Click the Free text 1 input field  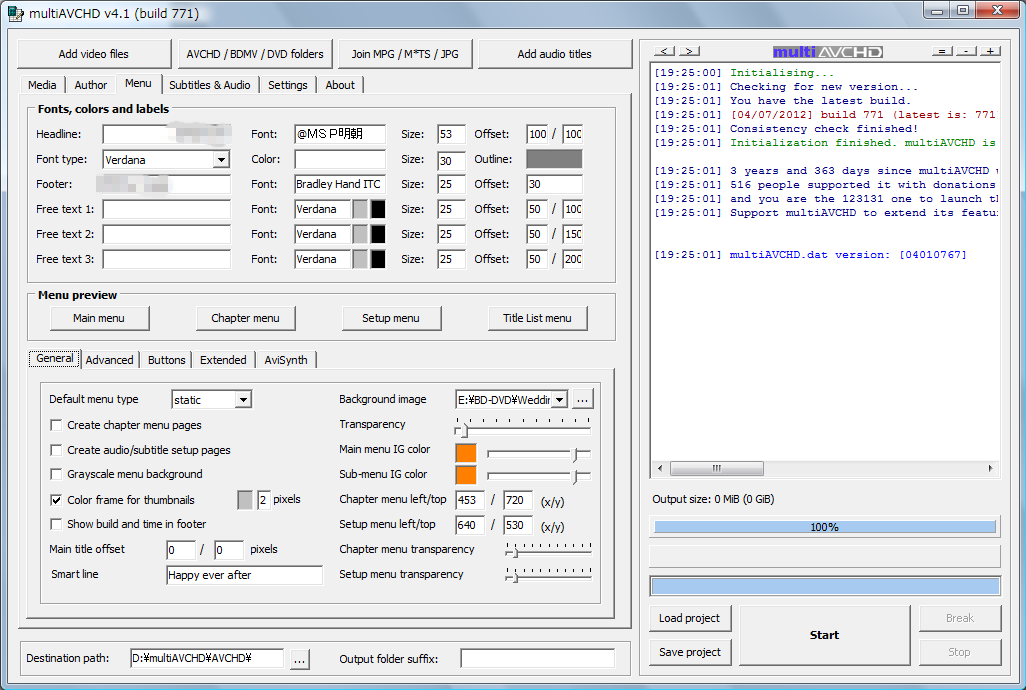(167, 209)
